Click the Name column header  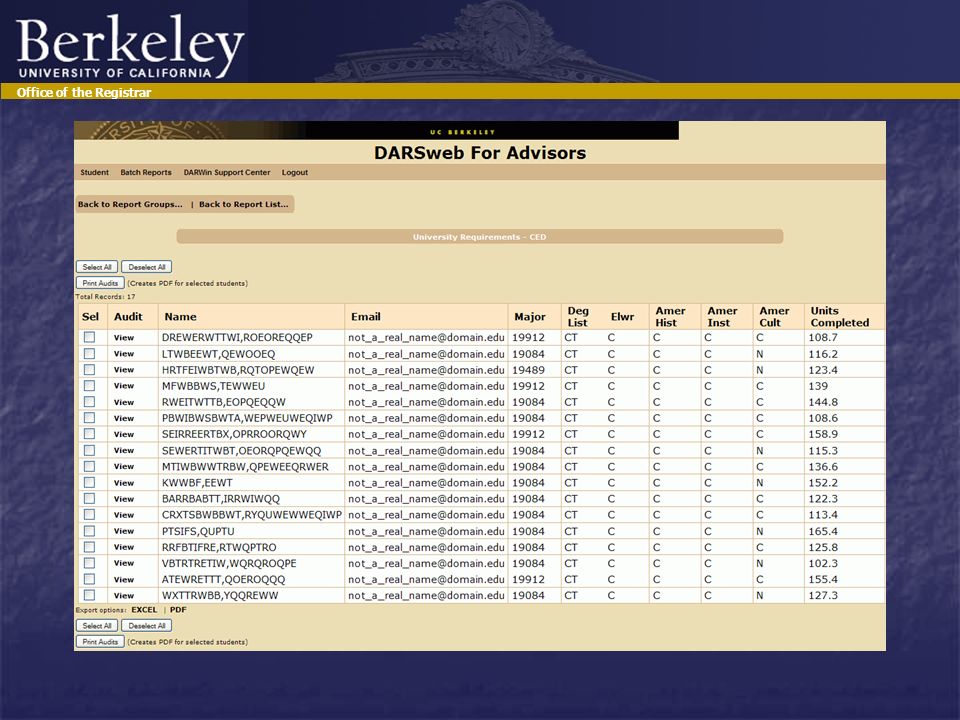180,317
